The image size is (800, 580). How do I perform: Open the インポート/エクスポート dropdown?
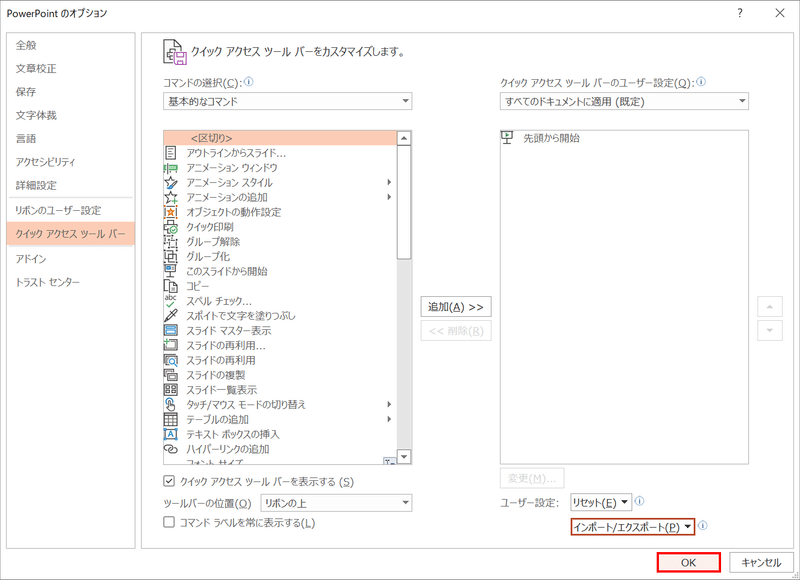point(633,527)
